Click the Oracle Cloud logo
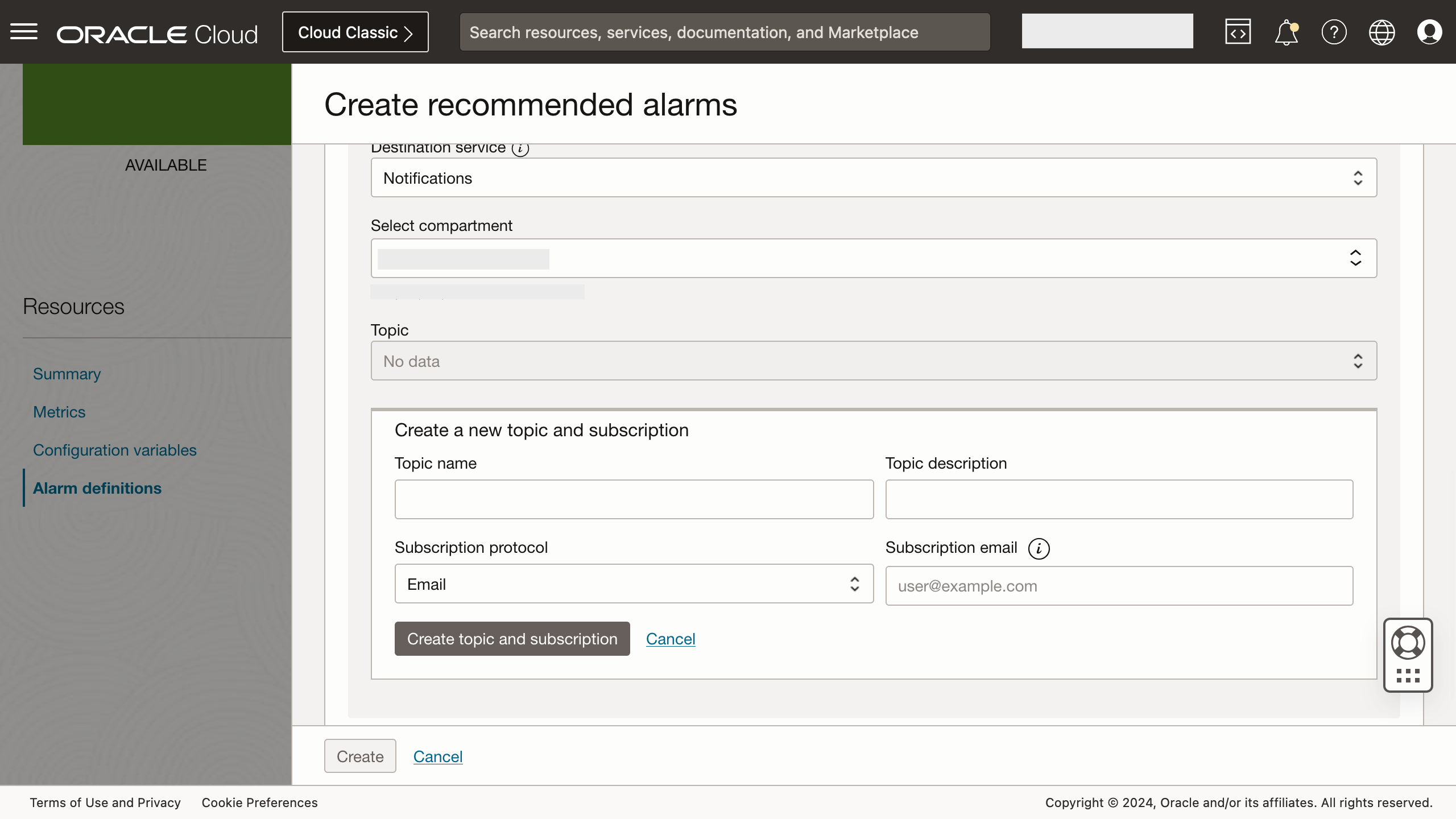Viewport: 1456px width, 819px height. click(x=156, y=33)
